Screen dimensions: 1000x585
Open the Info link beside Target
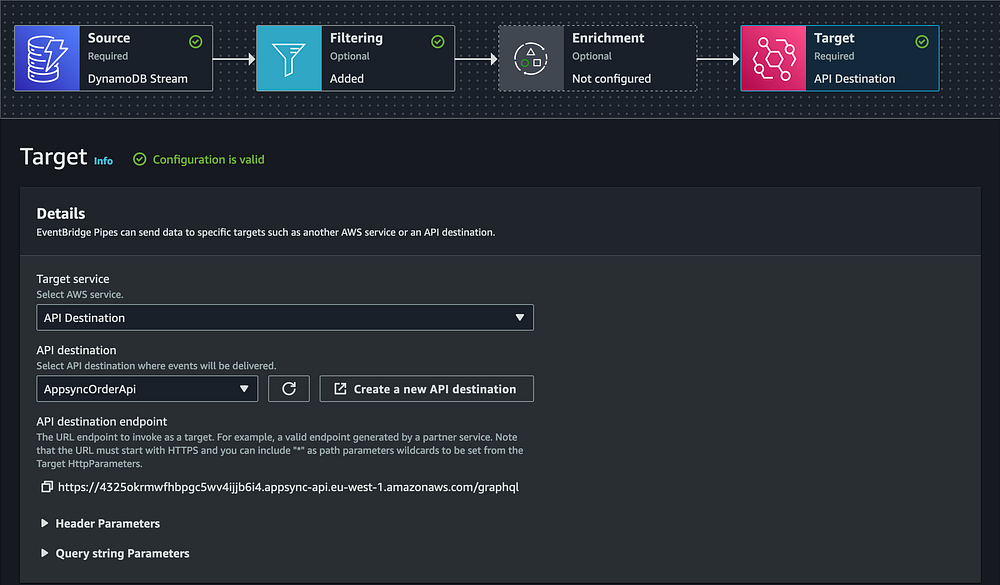(x=103, y=161)
